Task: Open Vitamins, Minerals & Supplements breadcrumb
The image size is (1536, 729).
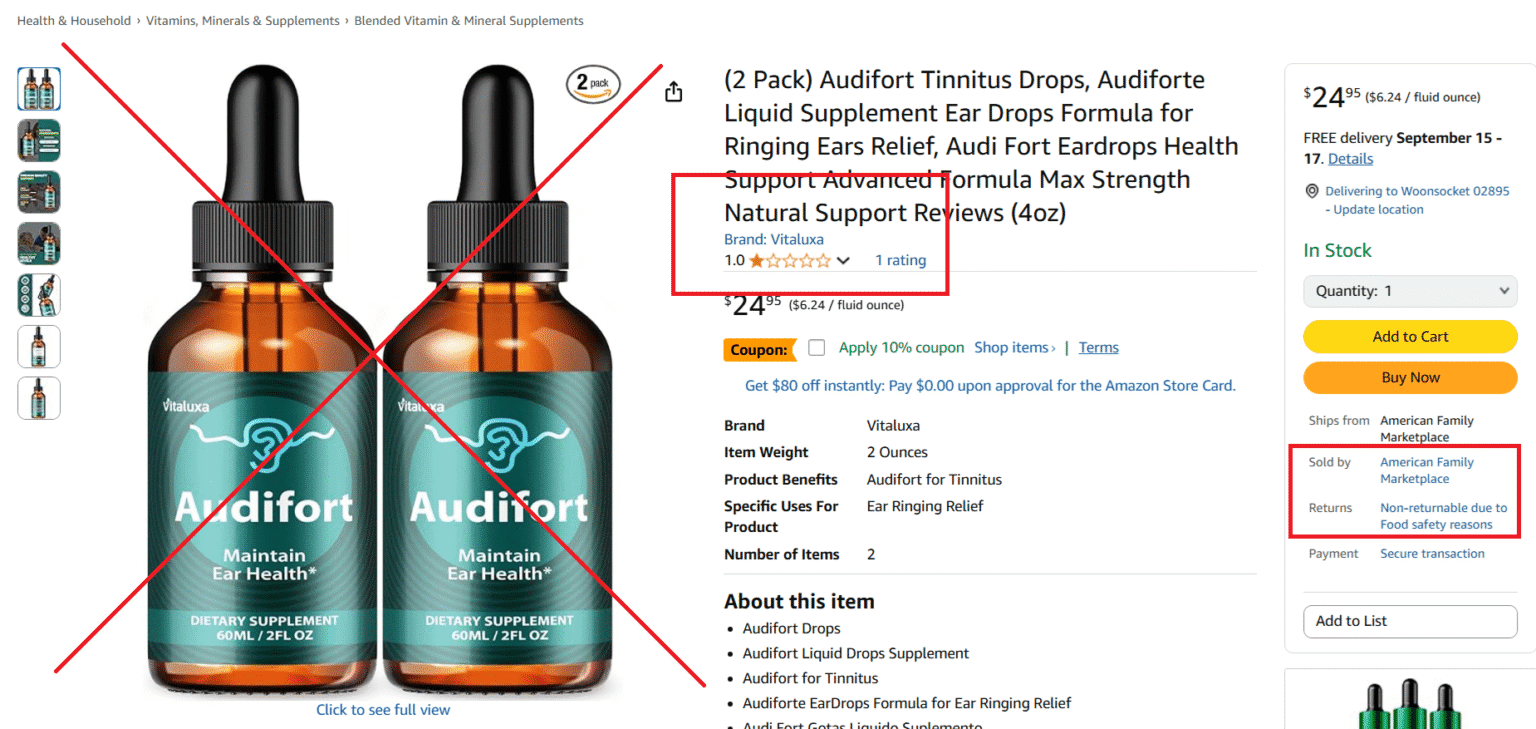Action: point(243,20)
